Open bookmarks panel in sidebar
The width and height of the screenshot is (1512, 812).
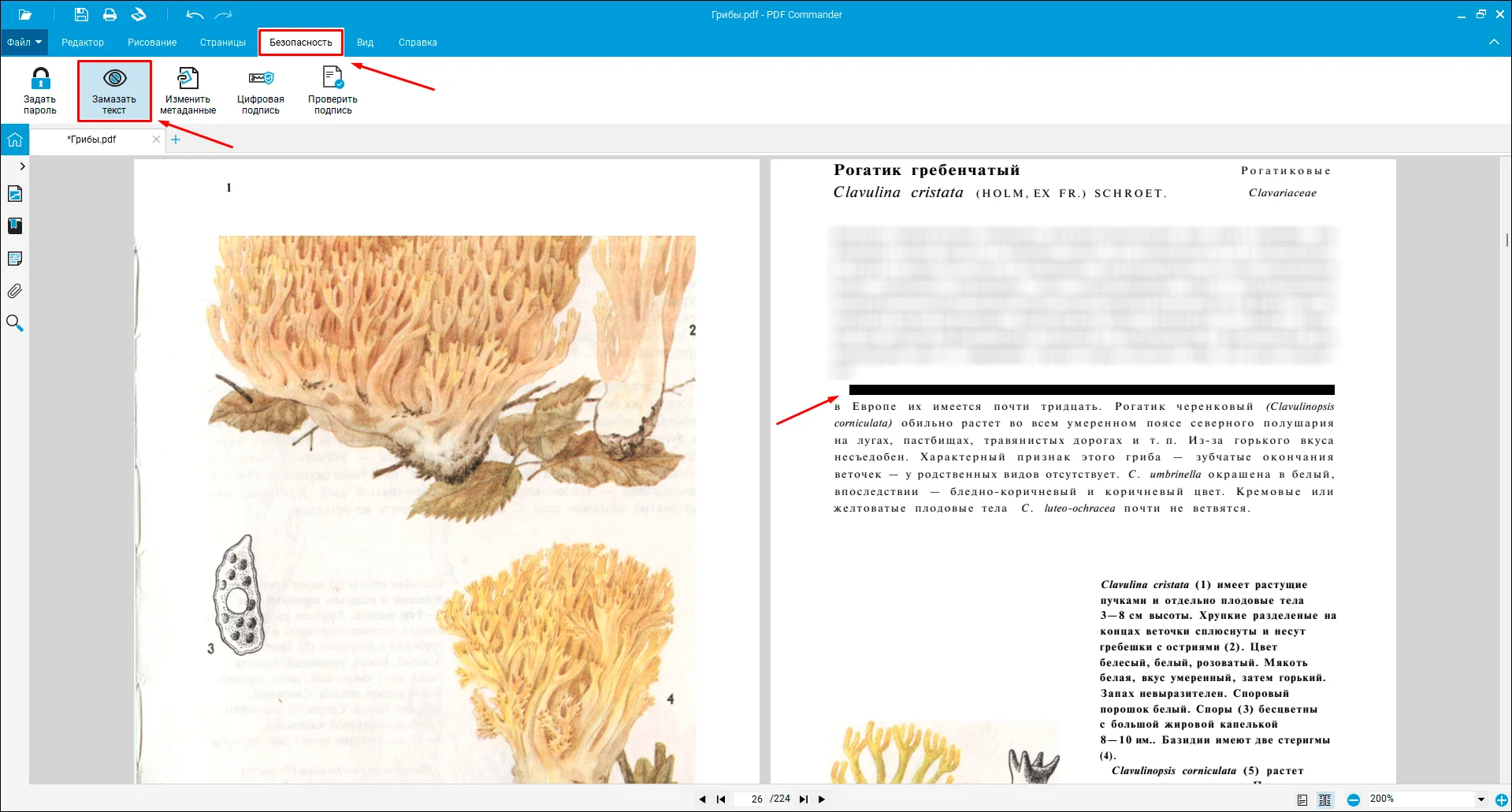pos(15,226)
